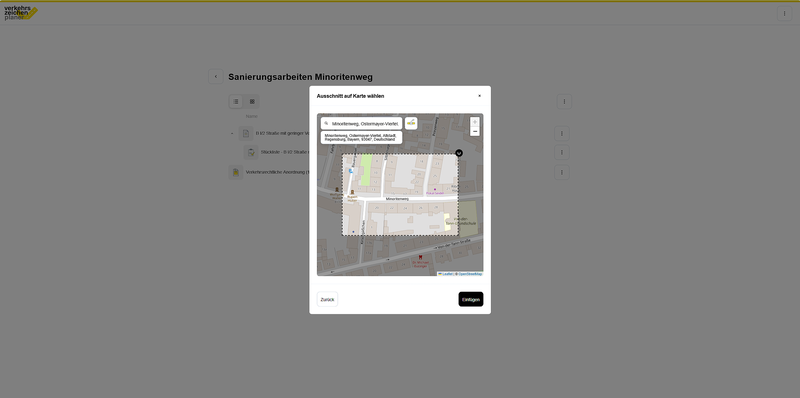Open the top-right header three-dot menu
The image size is (800, 398).
tap(784, 14)
